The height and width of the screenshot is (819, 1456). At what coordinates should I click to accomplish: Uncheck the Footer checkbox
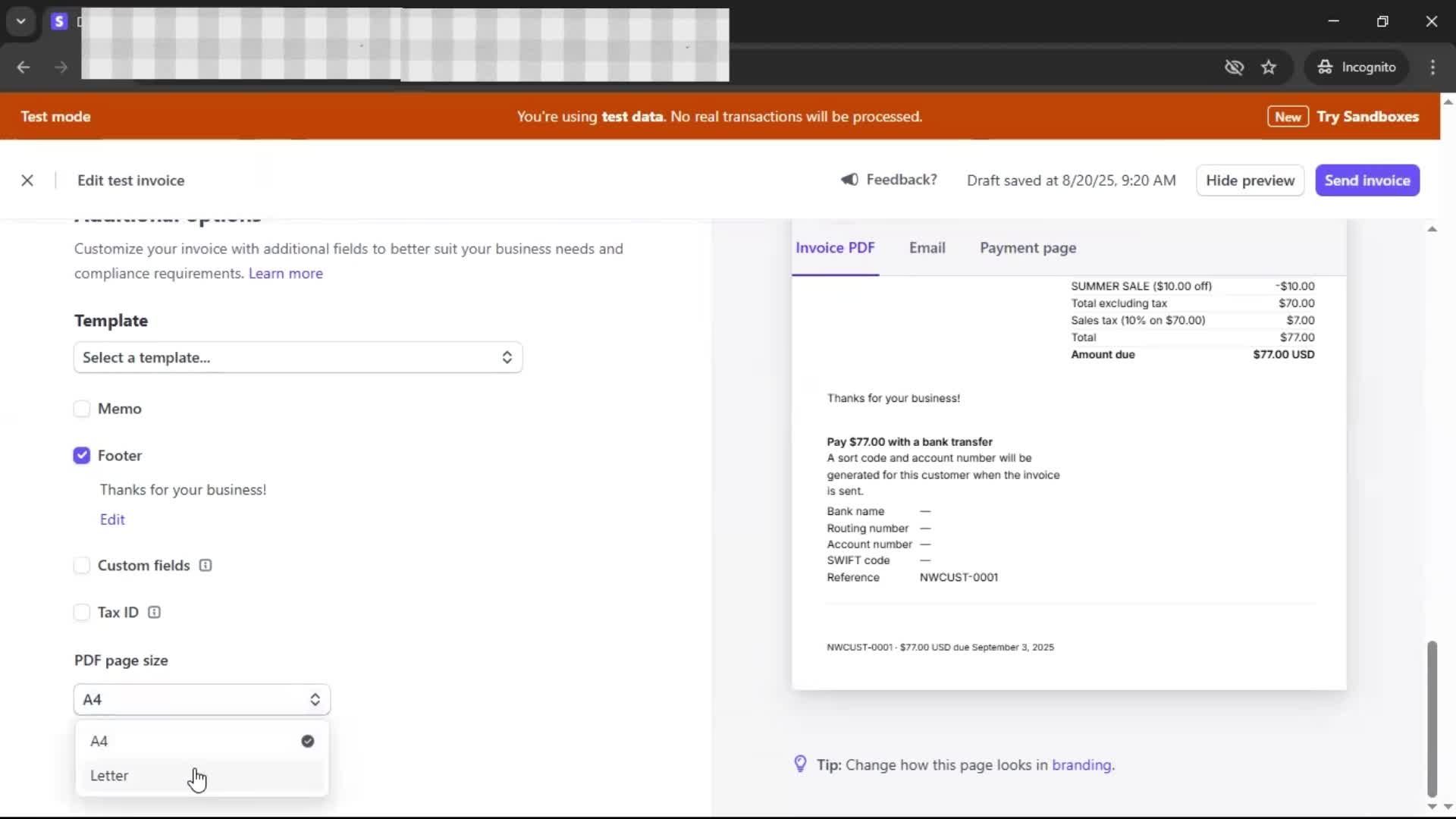click(82, 456)
